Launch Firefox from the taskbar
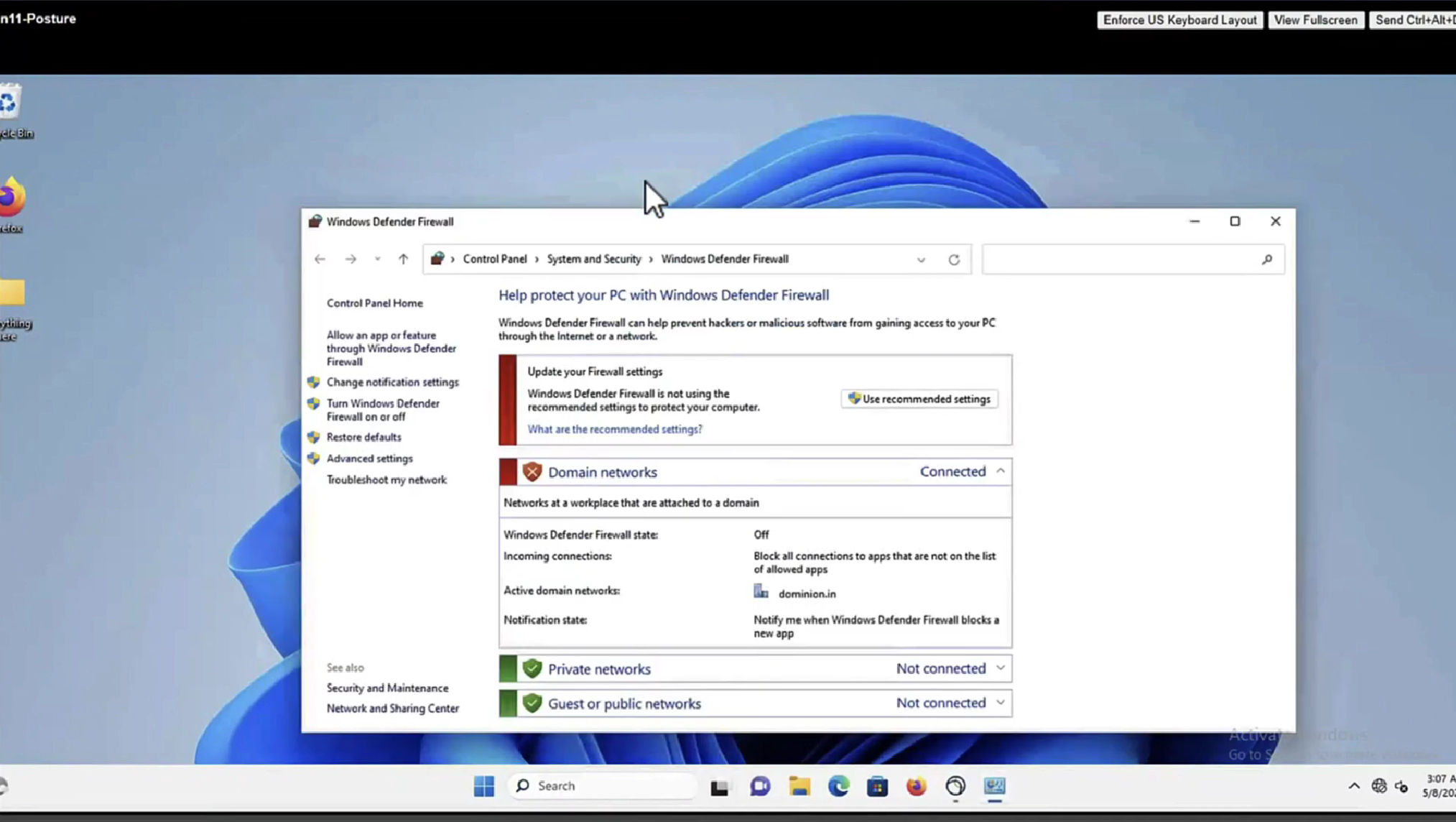1456x822 pixels. pos(916,786)
